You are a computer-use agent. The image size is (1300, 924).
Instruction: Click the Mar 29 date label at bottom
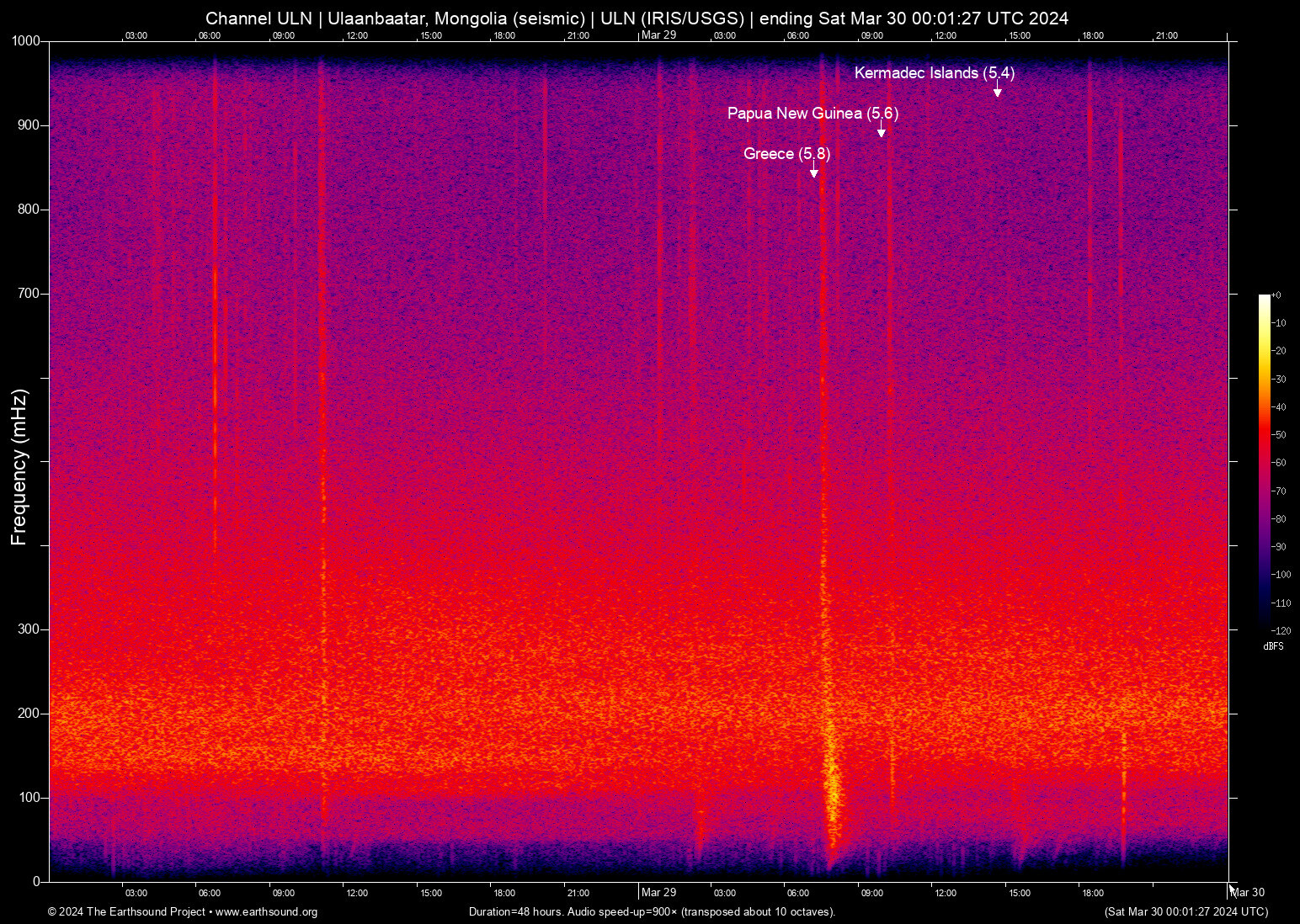(x=658, y=892)
